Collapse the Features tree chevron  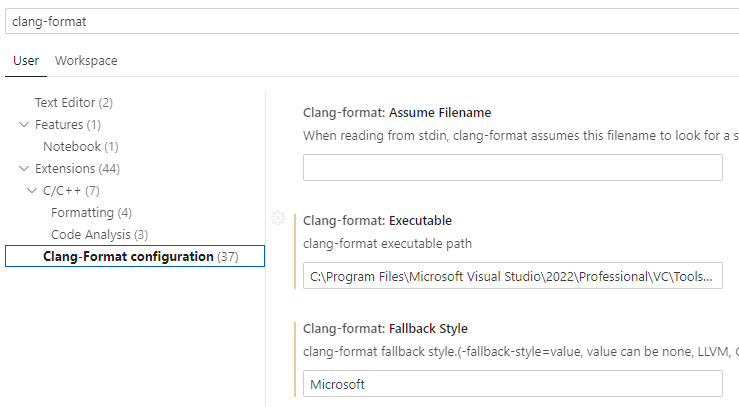click(24, 125)
